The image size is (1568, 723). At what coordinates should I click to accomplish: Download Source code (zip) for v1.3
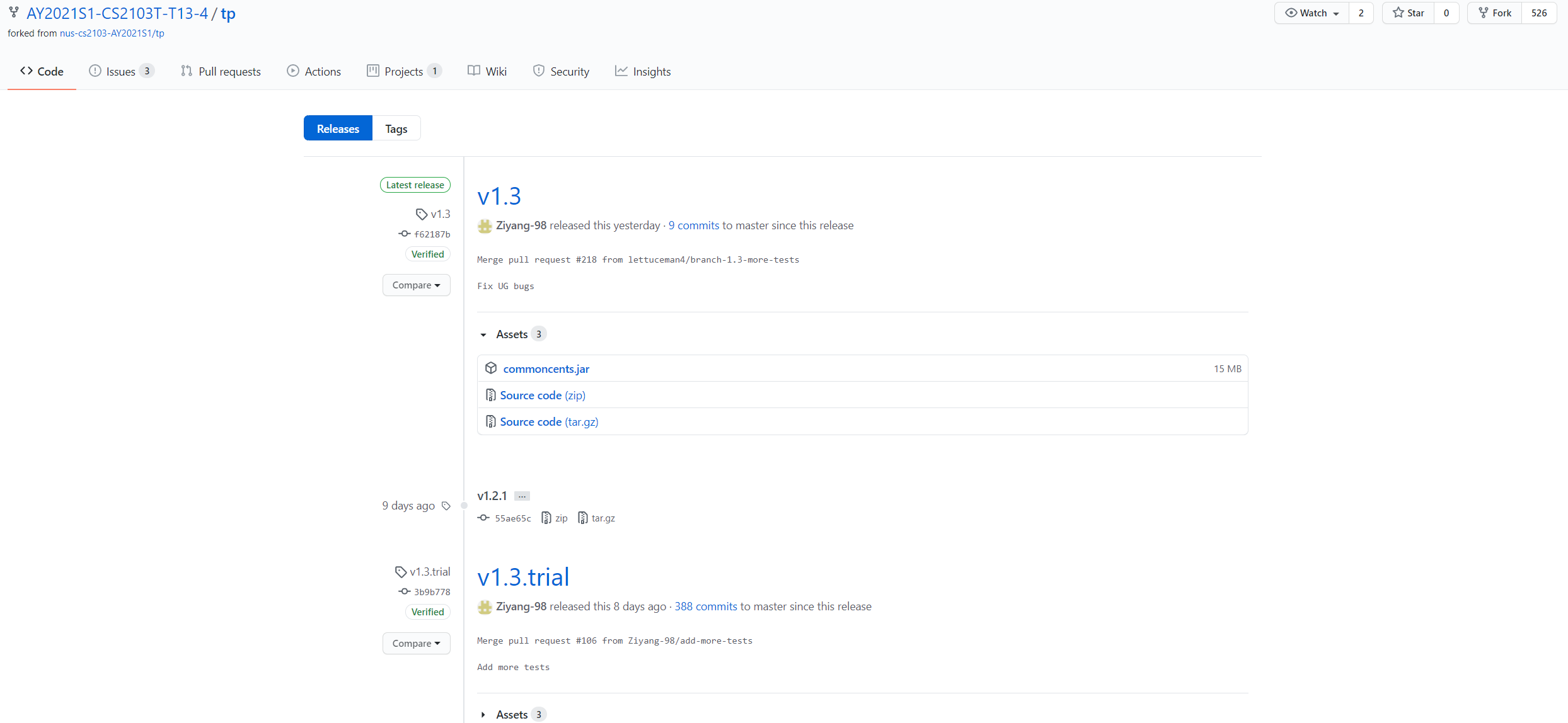coord(542,396)
